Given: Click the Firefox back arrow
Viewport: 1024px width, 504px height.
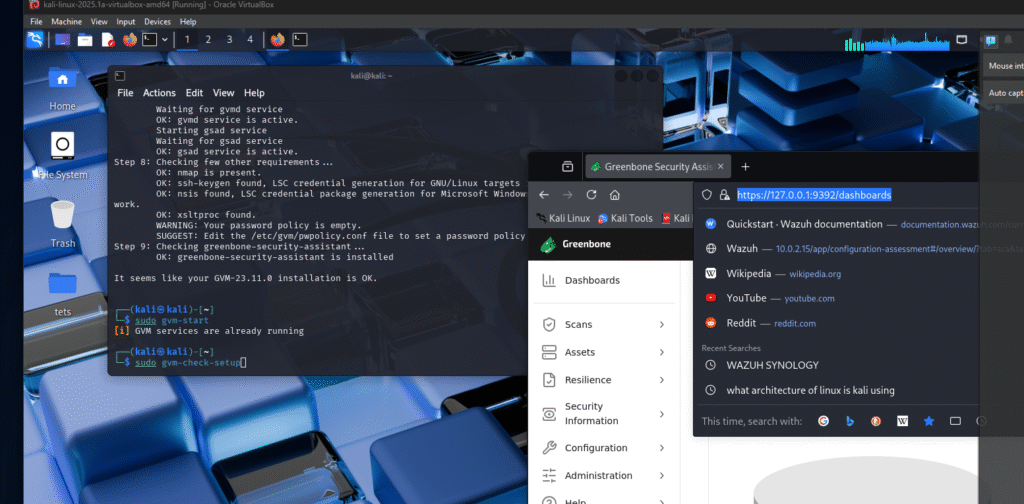Looking at the screenshot, I should point(544,195).
